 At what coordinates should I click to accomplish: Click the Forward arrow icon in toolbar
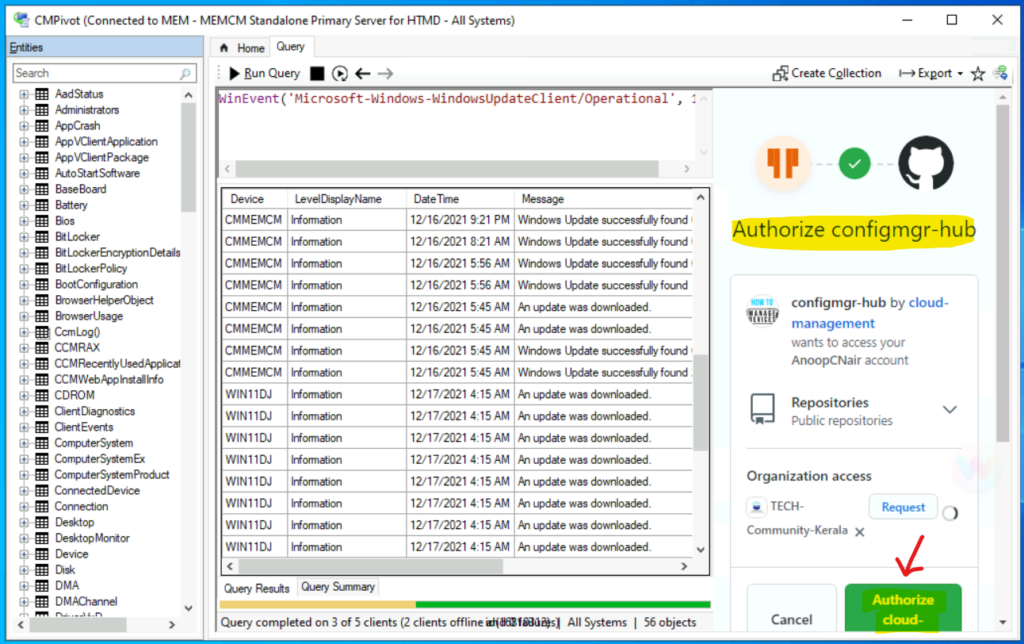[x=385, y=73]
